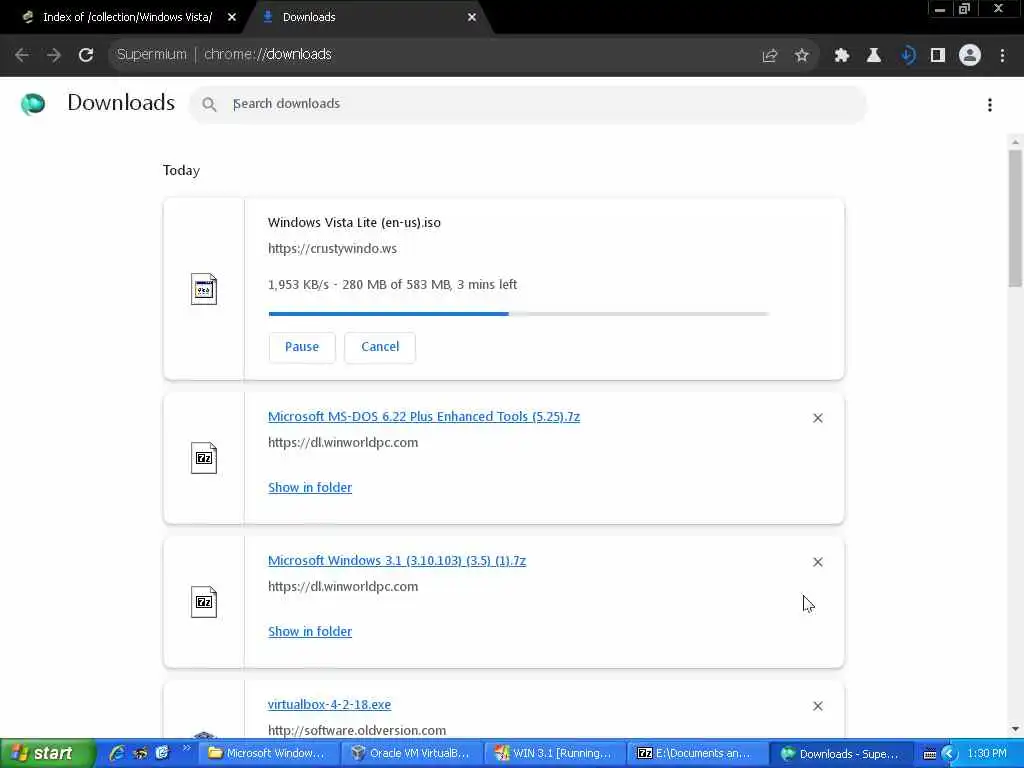Screen dimensions: 1024x768
Task: Open virtualbox-4-2-18.exe download link
Action: click(329, 705)
